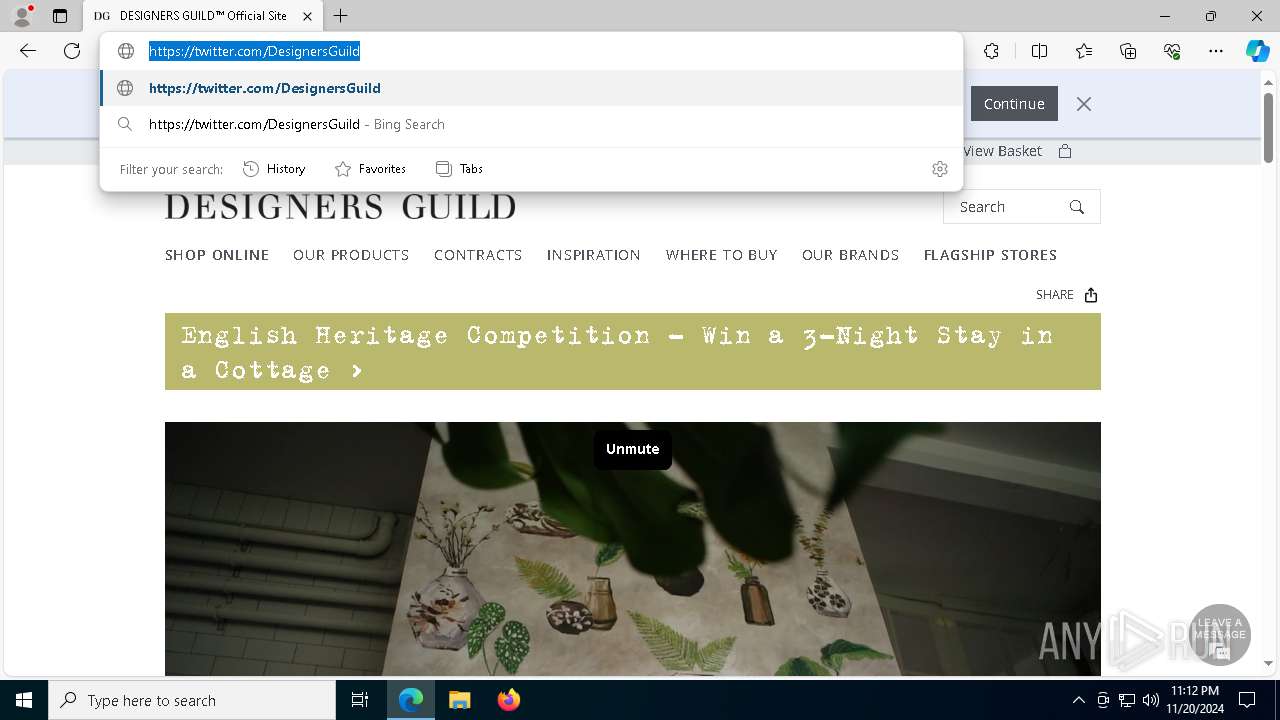The image size is (1280, 720).
Task: Open the Edge profile icon
Action: [x=21, y=16]
